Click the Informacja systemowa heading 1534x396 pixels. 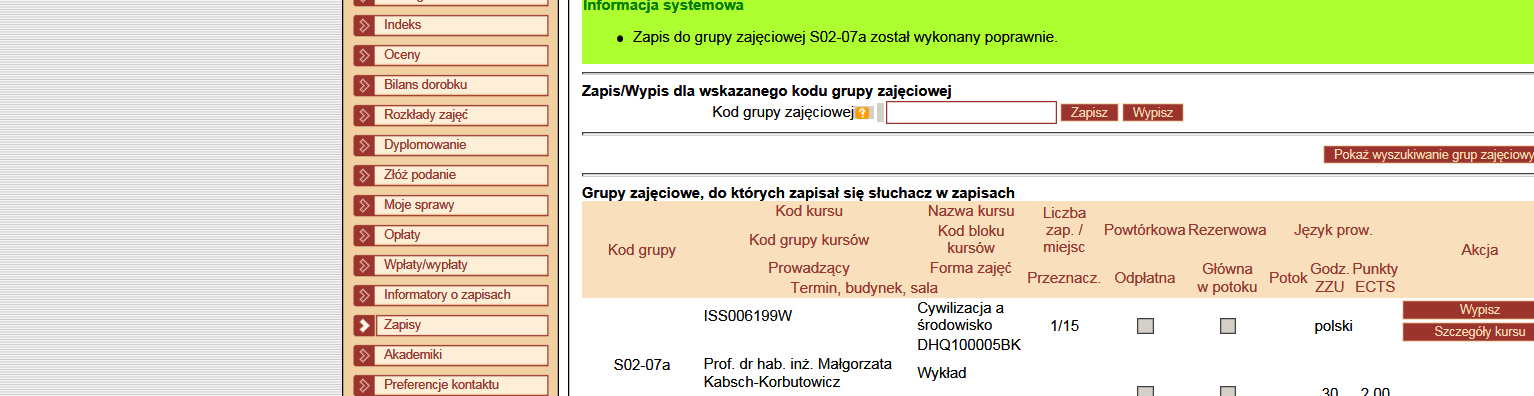(663, 6)
